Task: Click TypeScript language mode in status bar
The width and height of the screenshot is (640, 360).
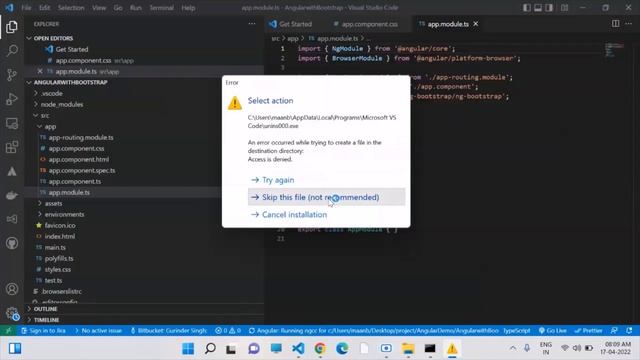Action: [x=516, y=331]
